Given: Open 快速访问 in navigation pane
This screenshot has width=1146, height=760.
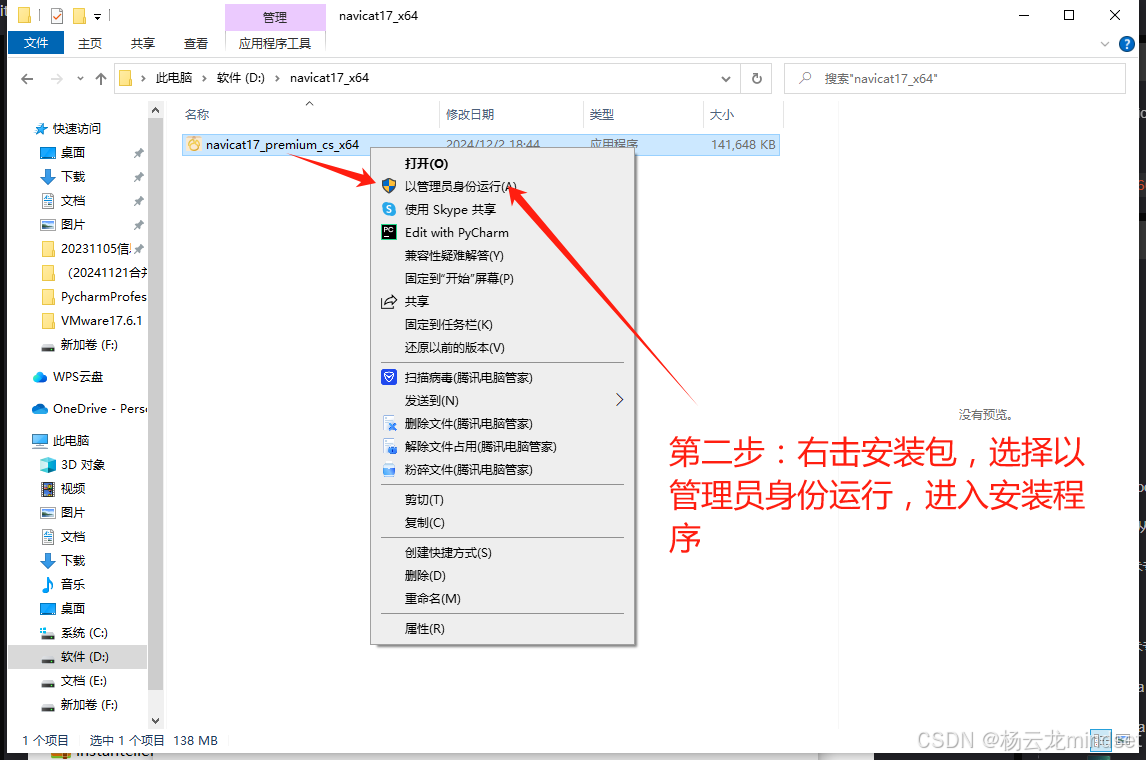Looking at the screenshot, I should click(x=77, y=129).
